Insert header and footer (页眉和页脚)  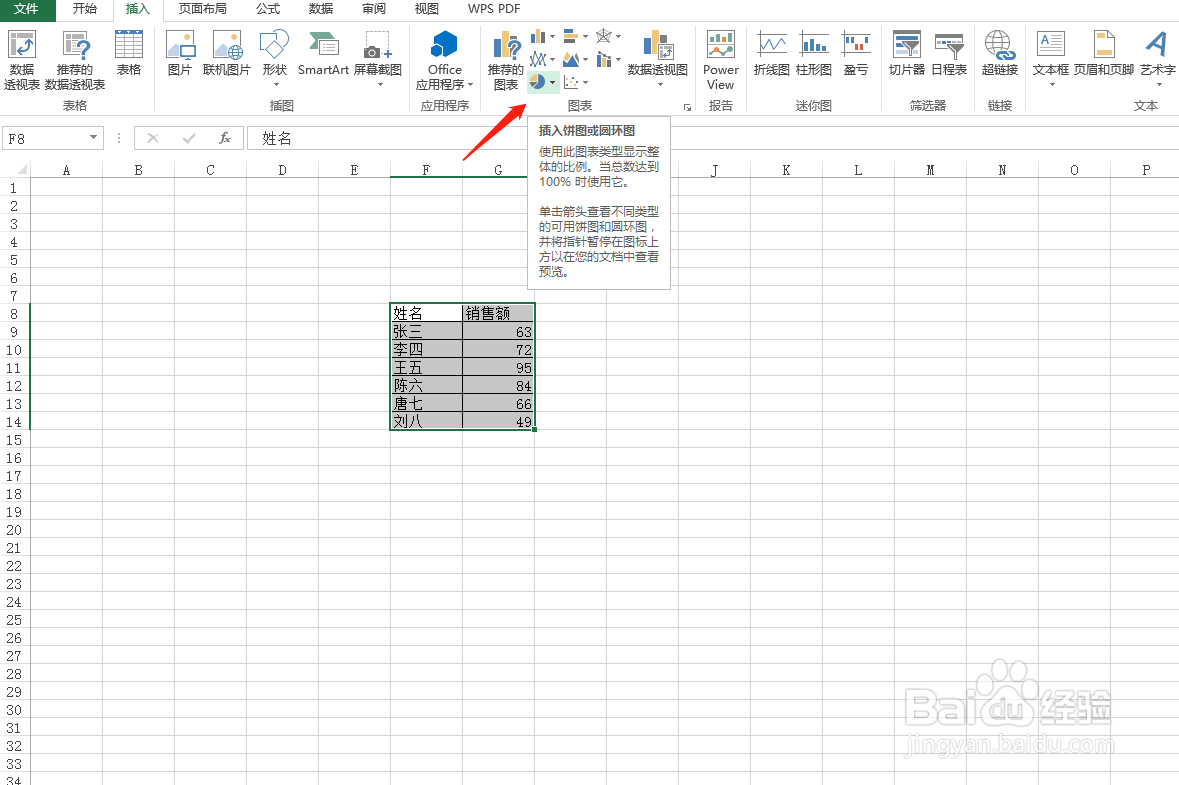(1103, 54)
